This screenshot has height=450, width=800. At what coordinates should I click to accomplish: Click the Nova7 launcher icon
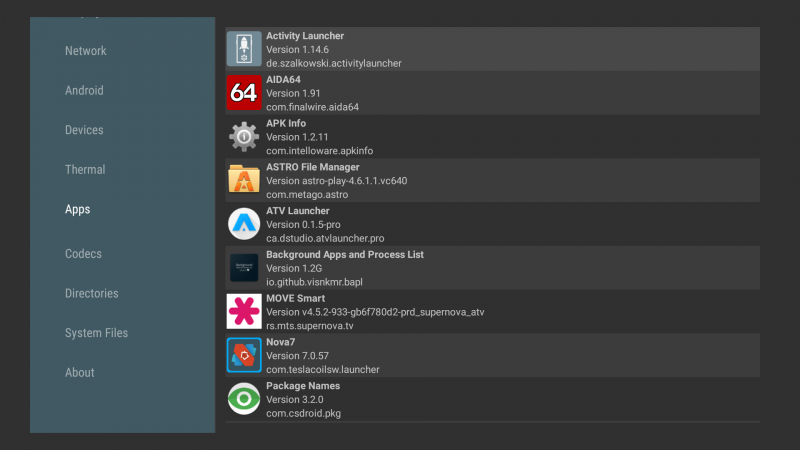point(244,355)
